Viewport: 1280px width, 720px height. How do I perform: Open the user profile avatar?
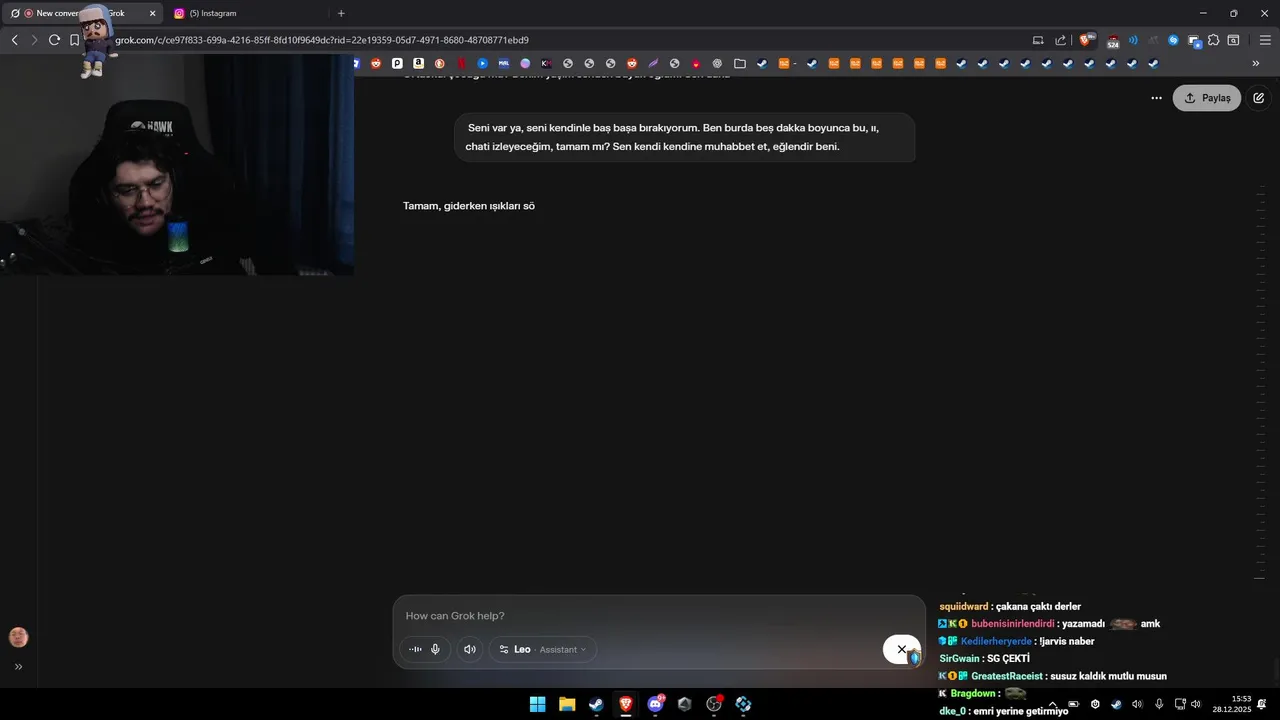pos(18,637)
